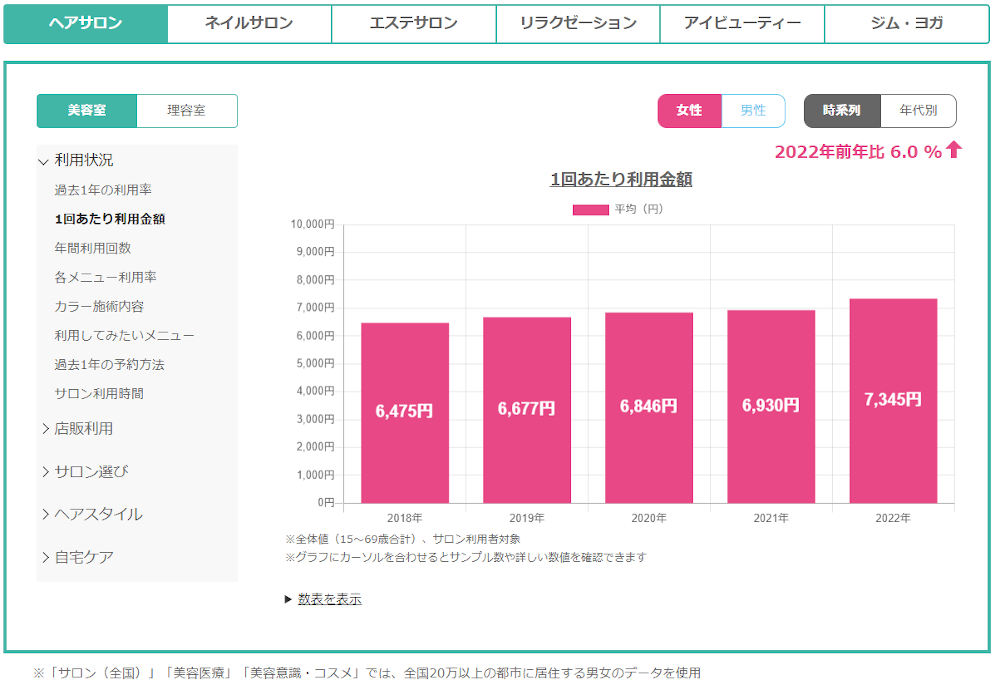Open the ネイルサロン tab
1000x685 pixels.
(249, 24)
